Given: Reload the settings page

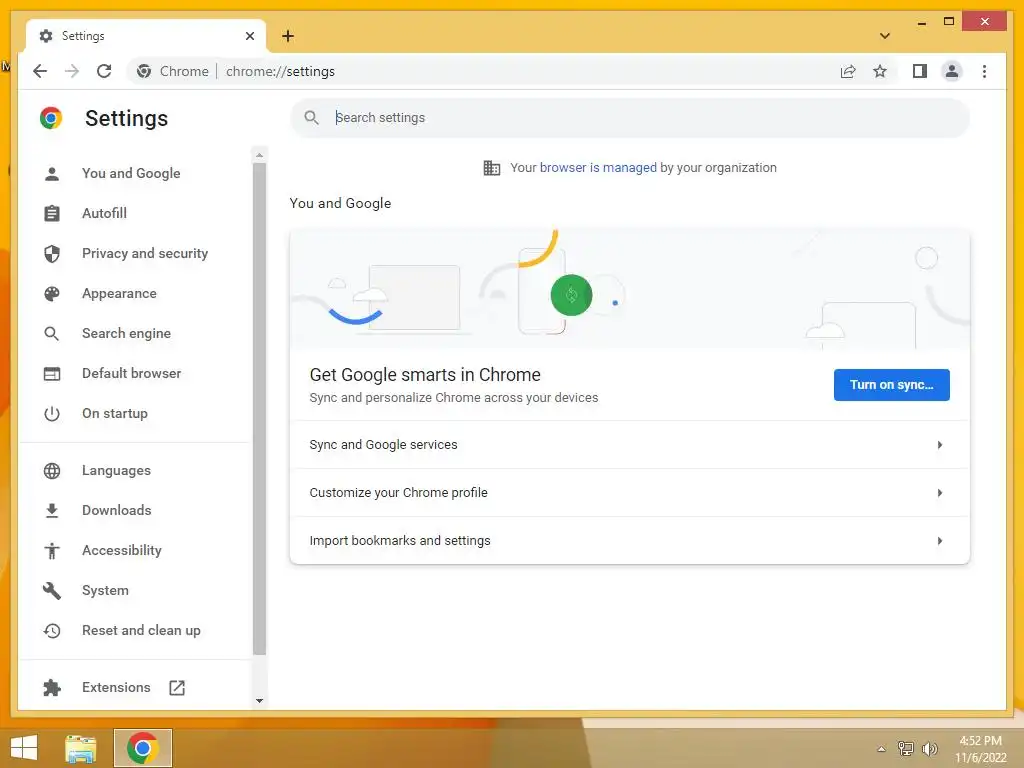Looking at the screenshot, I should (104, 71).
